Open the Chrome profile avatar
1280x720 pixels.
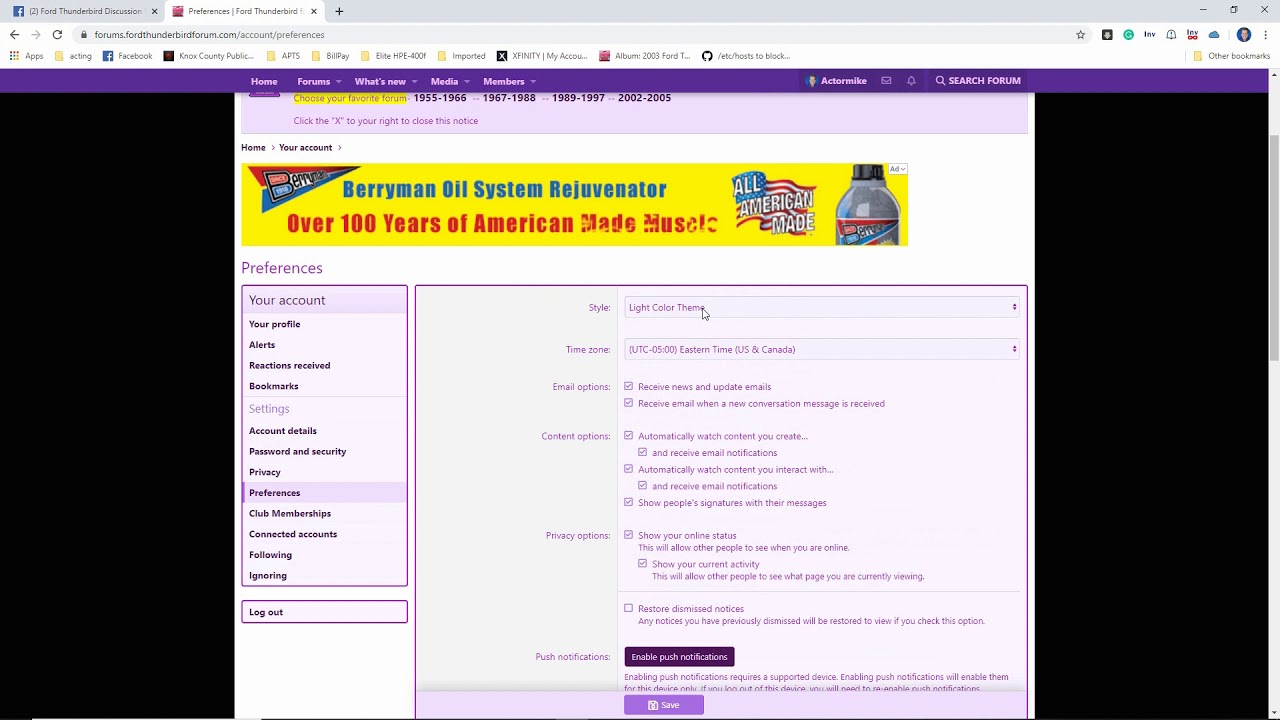point(1244,34)
